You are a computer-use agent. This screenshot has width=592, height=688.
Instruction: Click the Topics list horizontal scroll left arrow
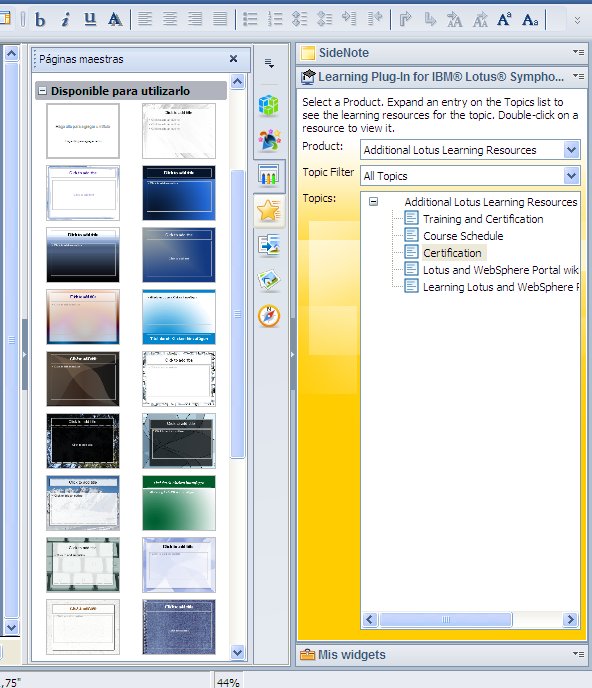tap(370, 620)
